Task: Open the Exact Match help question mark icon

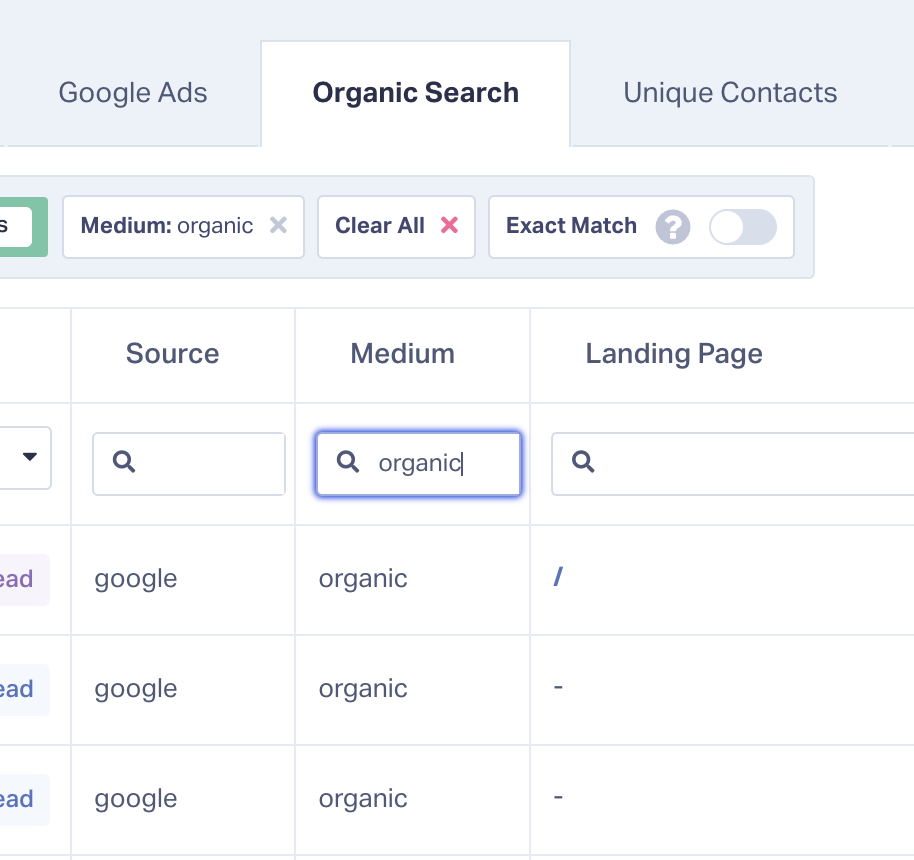Action: click(672, 227)
